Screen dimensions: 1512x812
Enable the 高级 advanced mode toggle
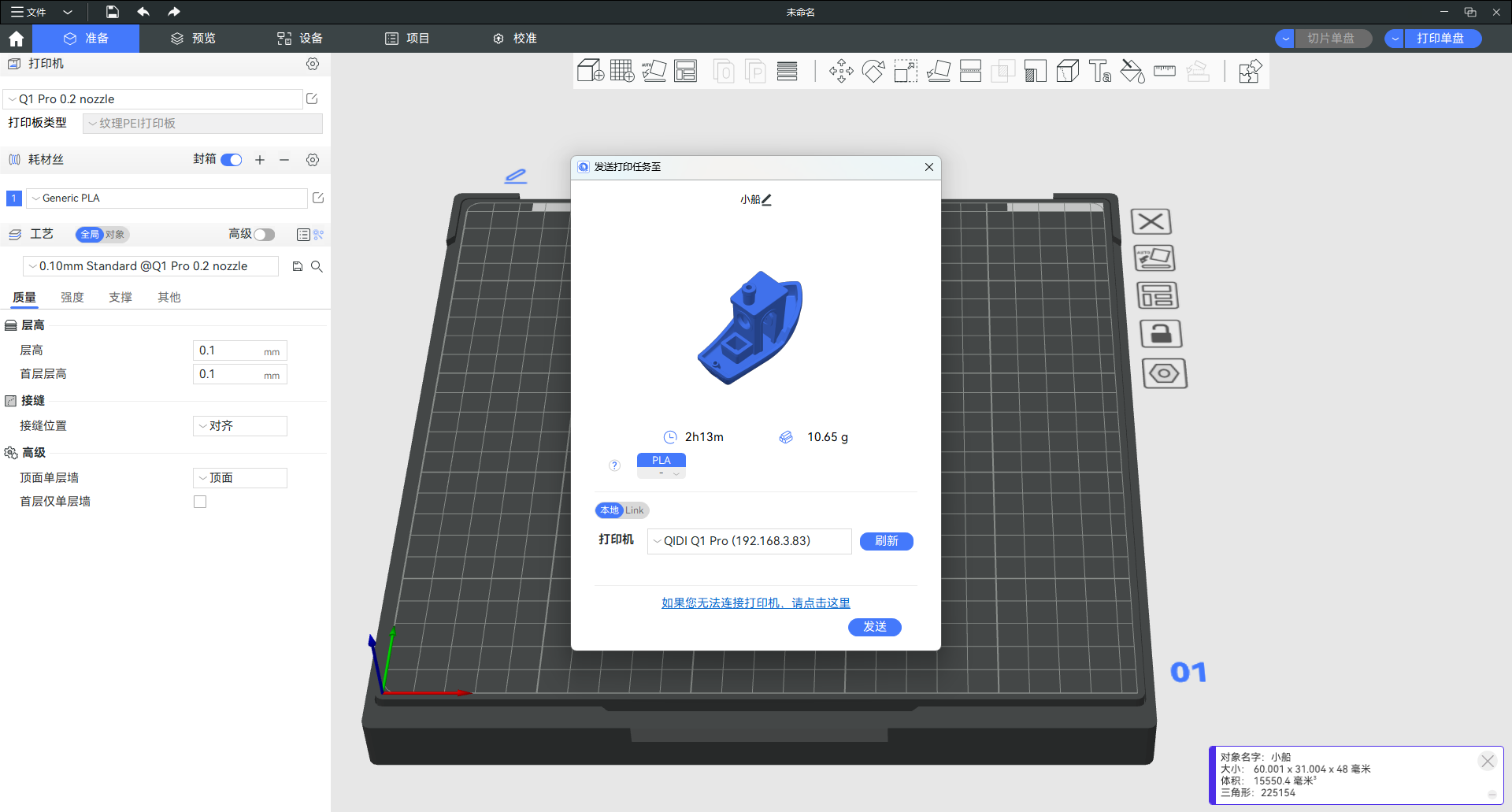(264, 235)
